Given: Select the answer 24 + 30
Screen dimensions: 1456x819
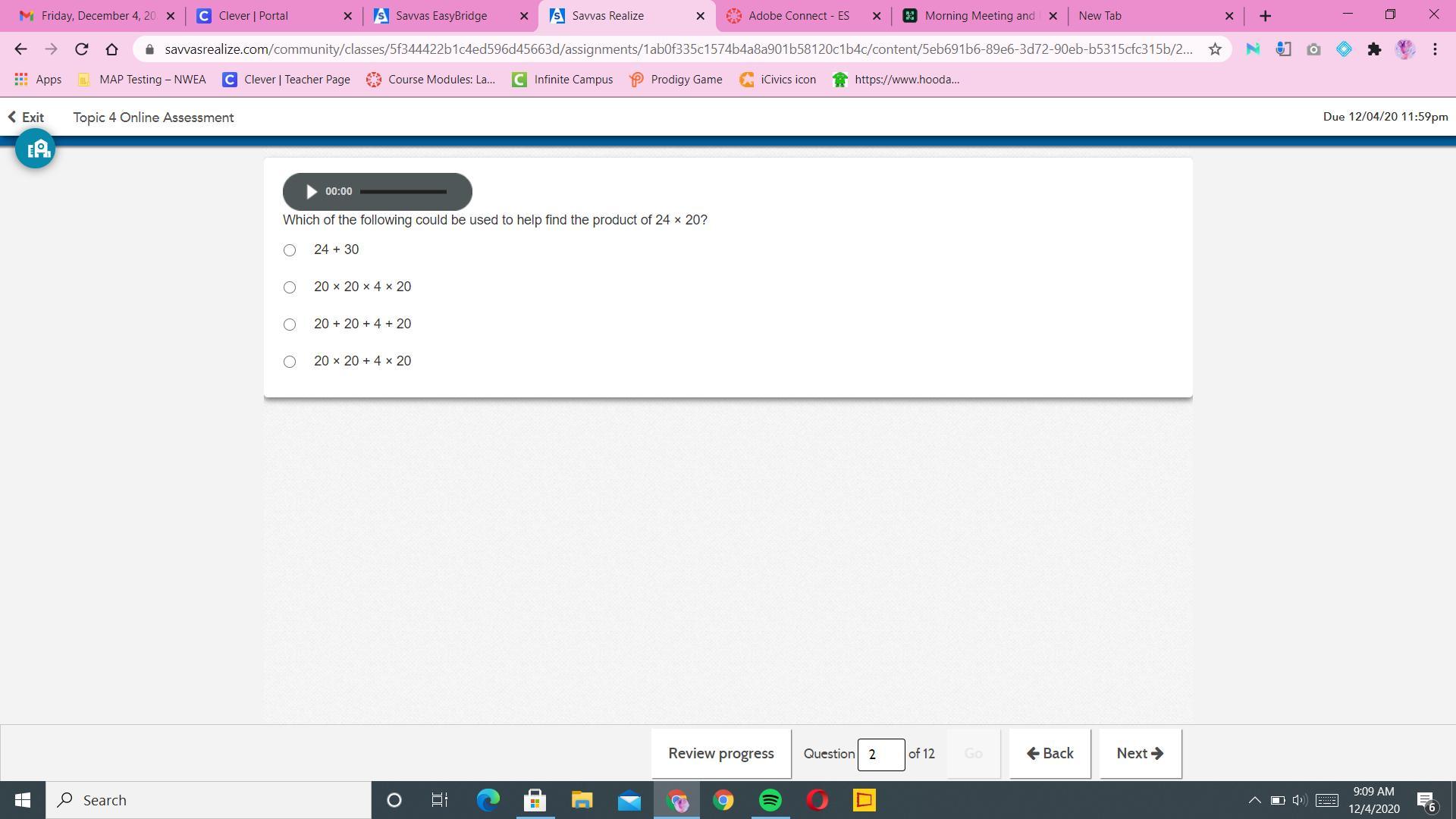Looking at the screenshot, I should 290,250.
